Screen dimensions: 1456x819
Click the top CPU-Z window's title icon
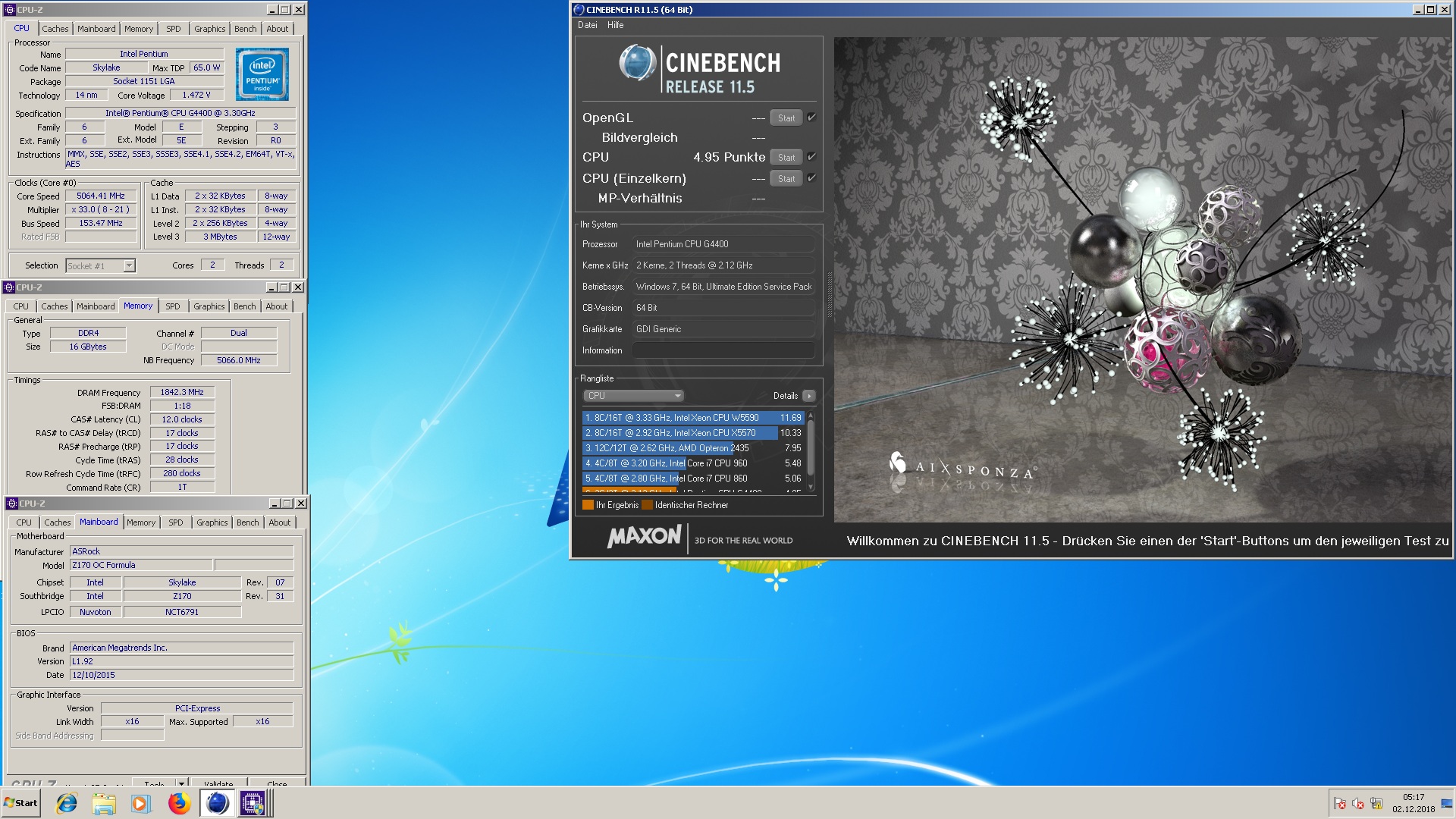(10, 10)
